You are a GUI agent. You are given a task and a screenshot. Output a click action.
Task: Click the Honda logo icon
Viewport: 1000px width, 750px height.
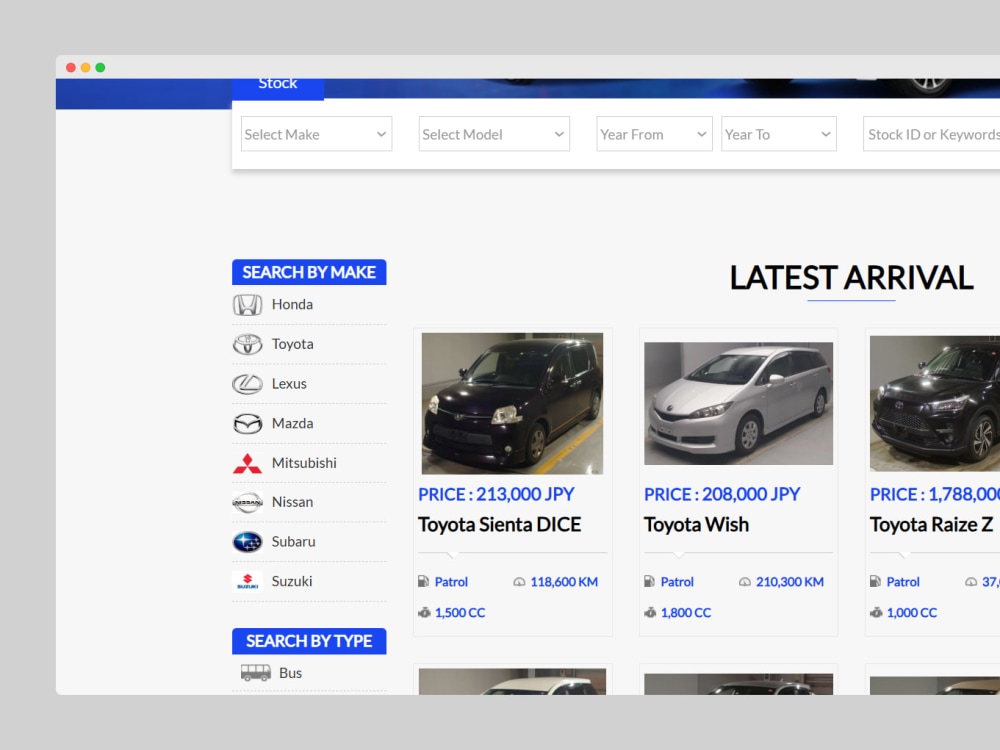click(x=247, y=305)
